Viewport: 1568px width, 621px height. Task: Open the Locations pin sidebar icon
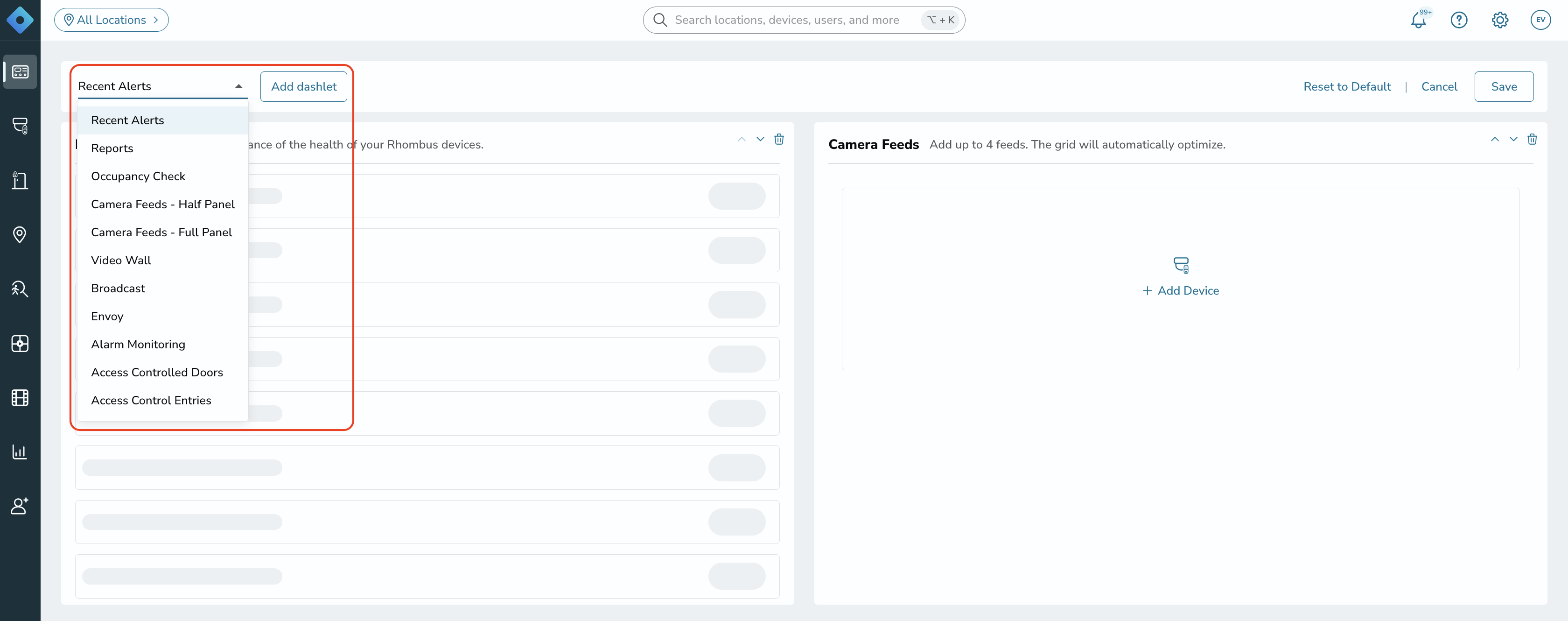(20, 234)
